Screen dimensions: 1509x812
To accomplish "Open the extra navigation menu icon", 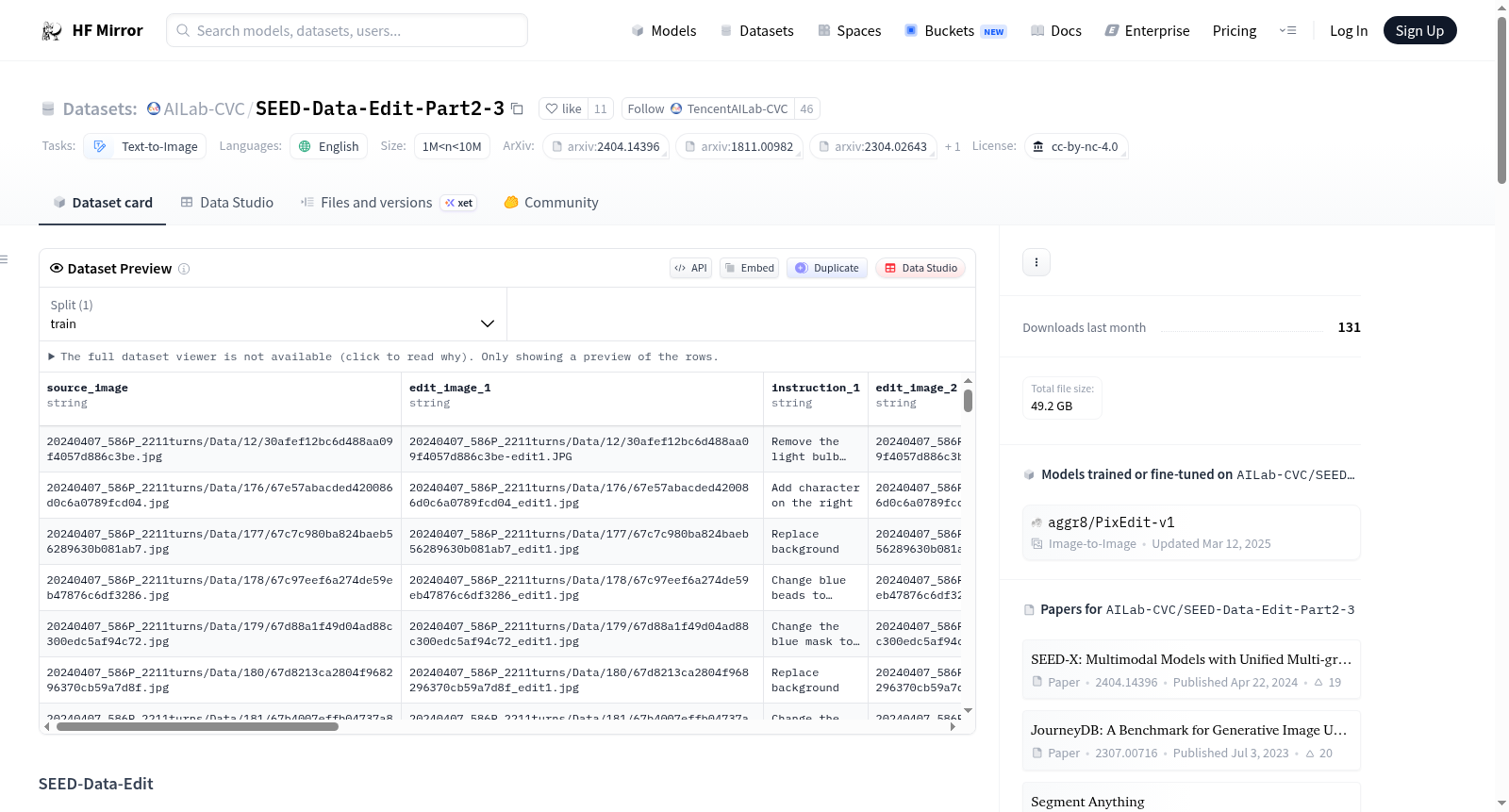I will click(1287, 31).
